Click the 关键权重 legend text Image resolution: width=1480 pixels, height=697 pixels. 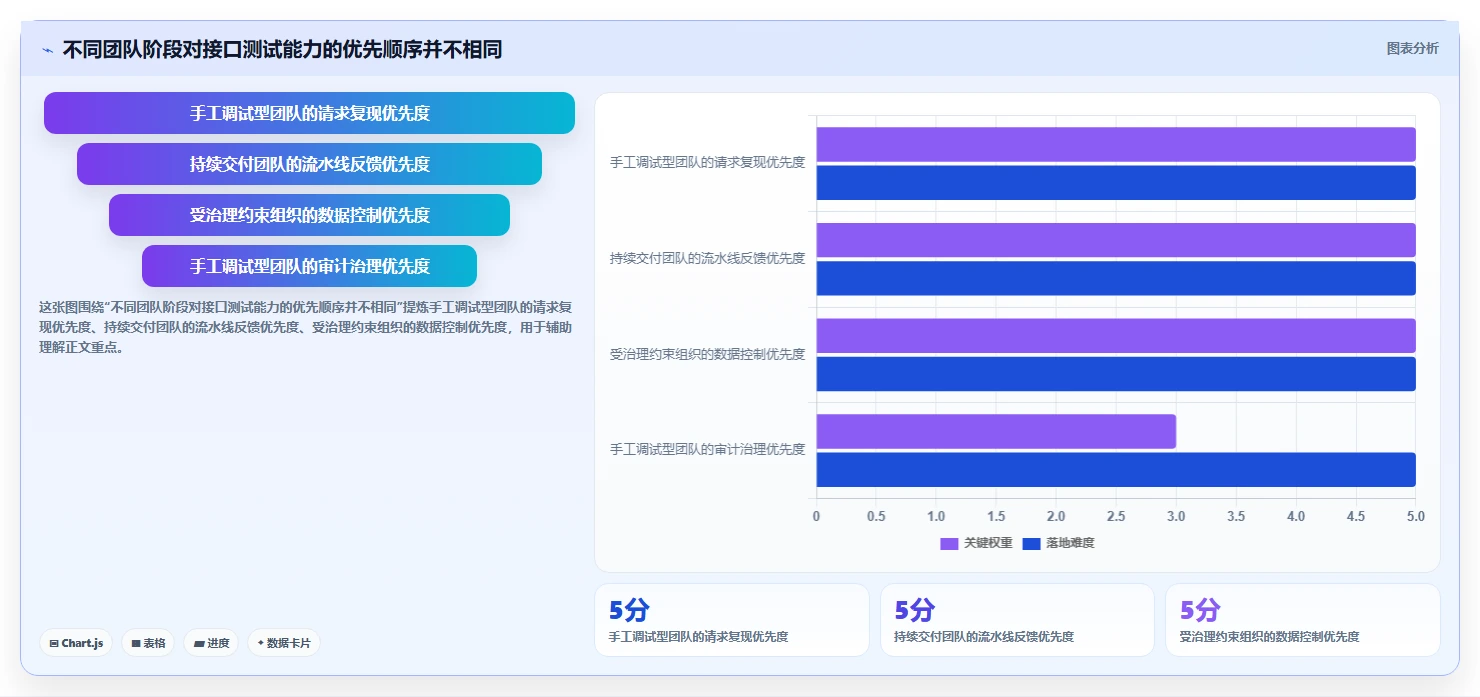click(988, 543)
